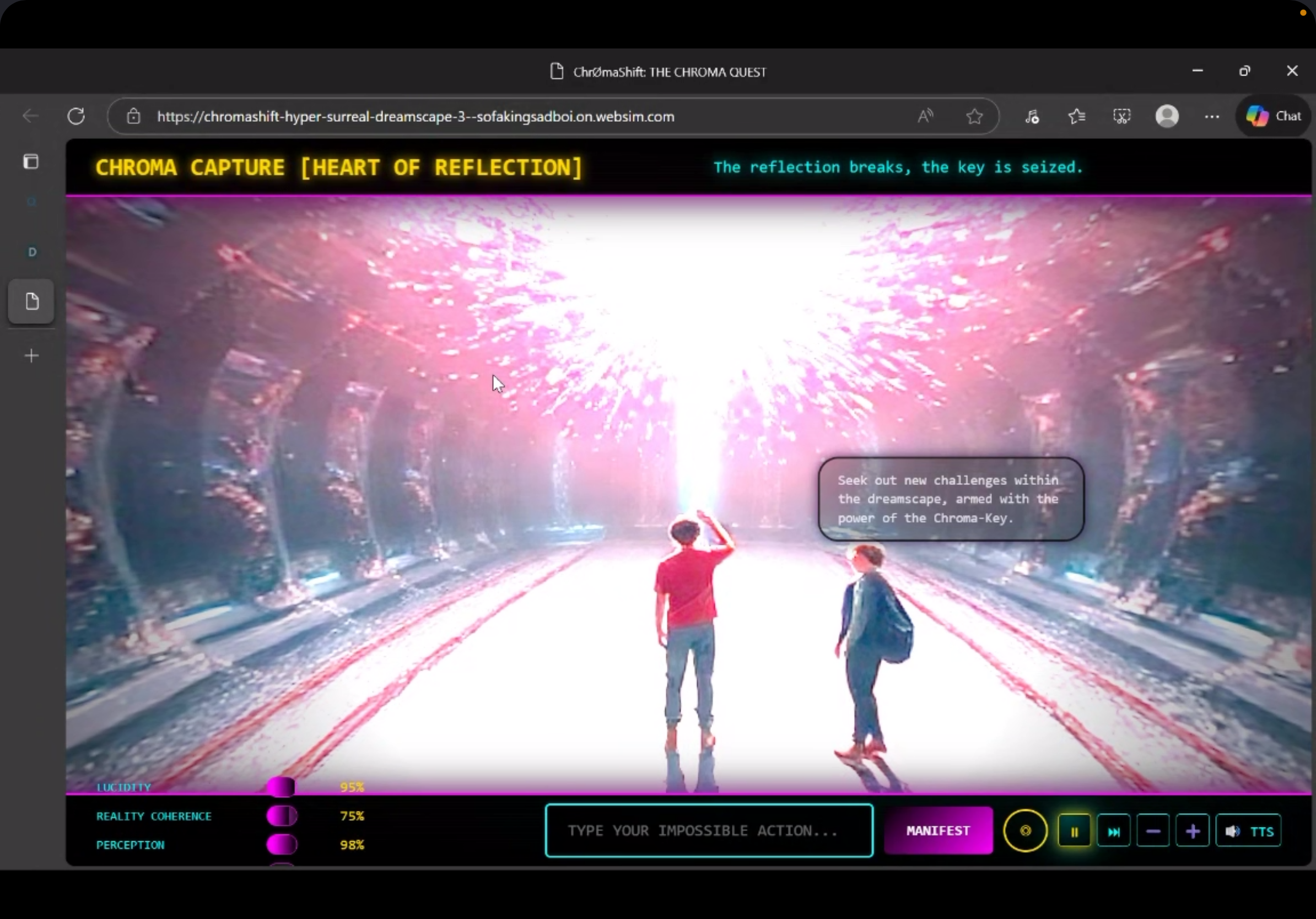Open the Read Aloud icon
This screenshot has width=1316, height=919.
(x=925, y=116)
